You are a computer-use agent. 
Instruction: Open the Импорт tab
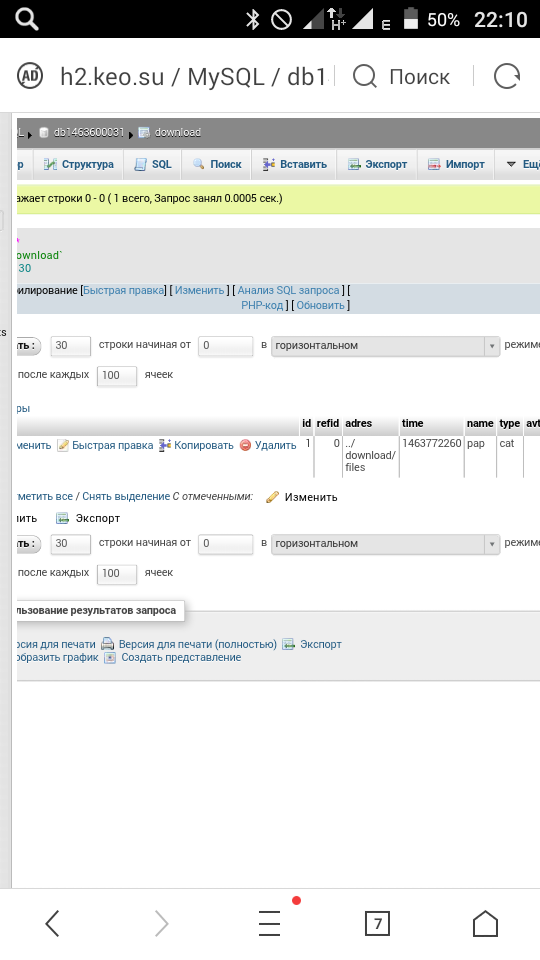[456, 164]
